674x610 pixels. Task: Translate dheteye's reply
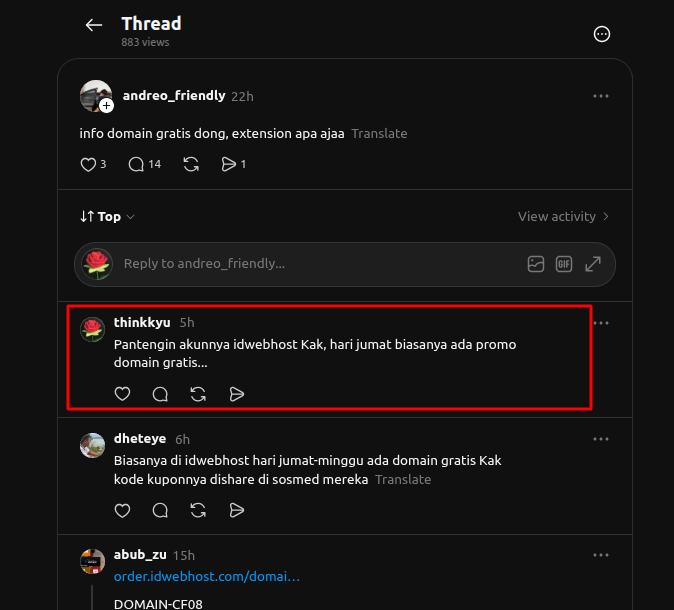point(403,479)
